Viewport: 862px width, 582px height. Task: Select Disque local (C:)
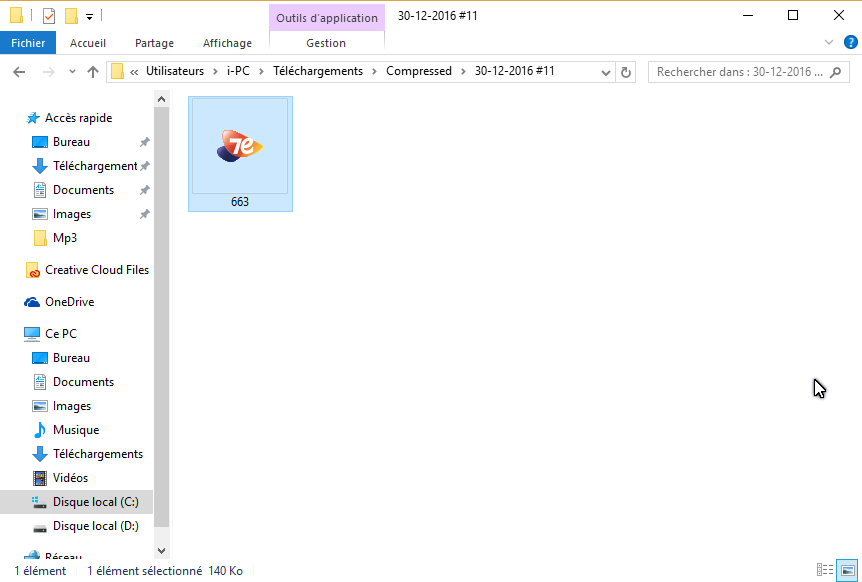click(x=76, y=502)
